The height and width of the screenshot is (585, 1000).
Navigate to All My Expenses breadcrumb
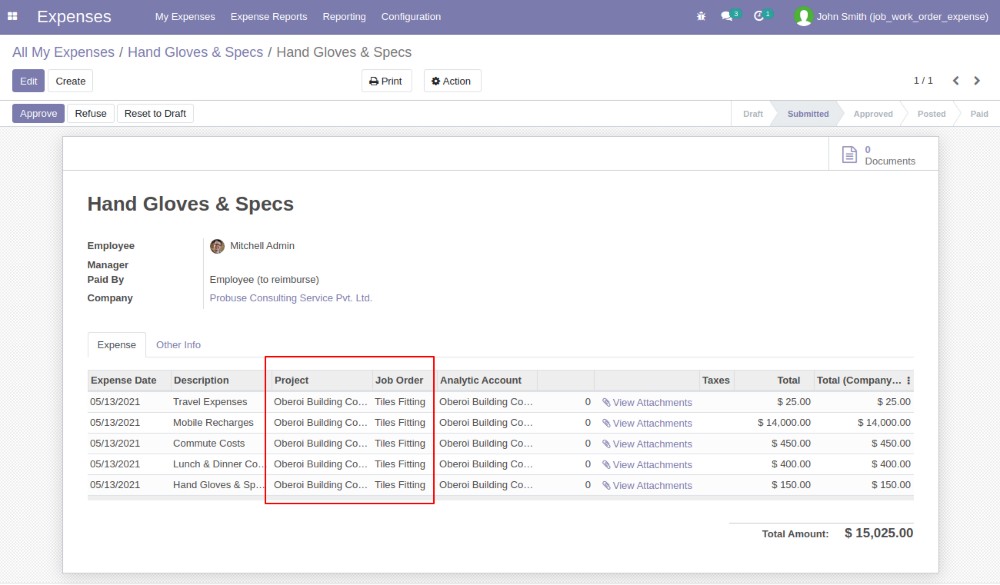[62, 52]
